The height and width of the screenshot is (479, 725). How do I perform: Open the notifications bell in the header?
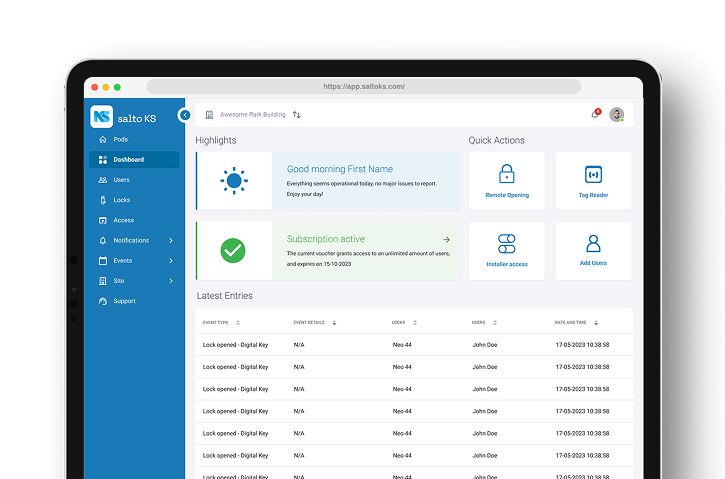[595, 114]
